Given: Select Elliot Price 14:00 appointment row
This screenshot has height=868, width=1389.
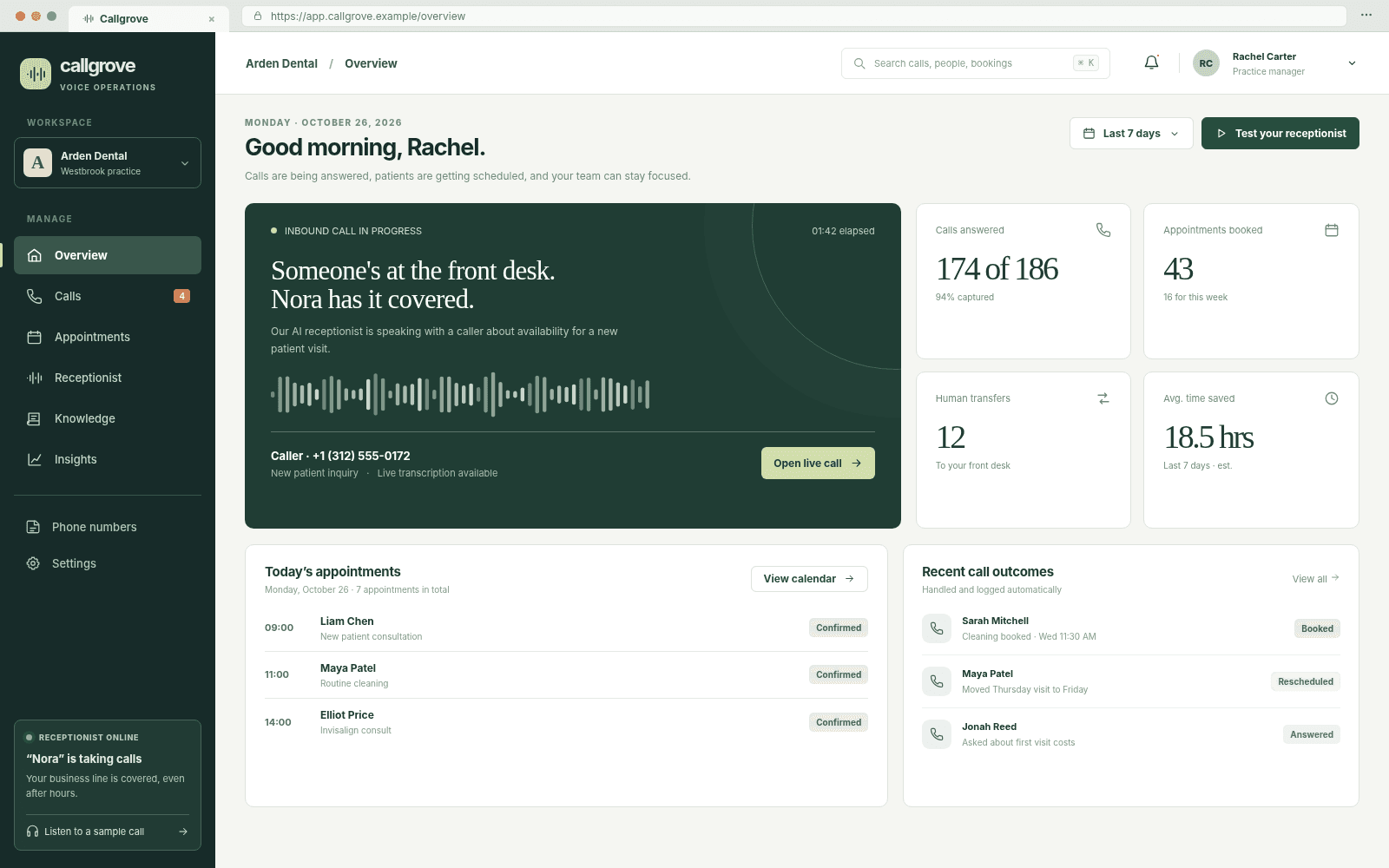Looking at the screenshot, I should 566,722.
